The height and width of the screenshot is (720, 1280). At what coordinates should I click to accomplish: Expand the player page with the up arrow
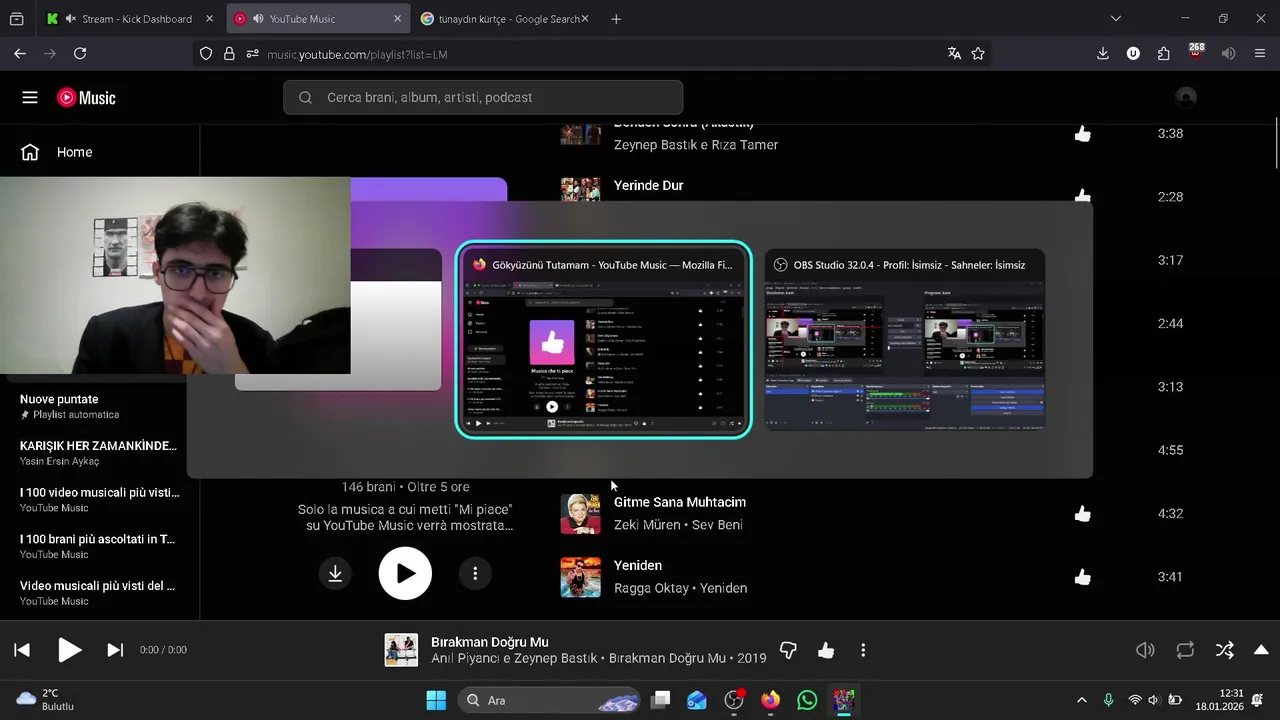point(1261,650)
